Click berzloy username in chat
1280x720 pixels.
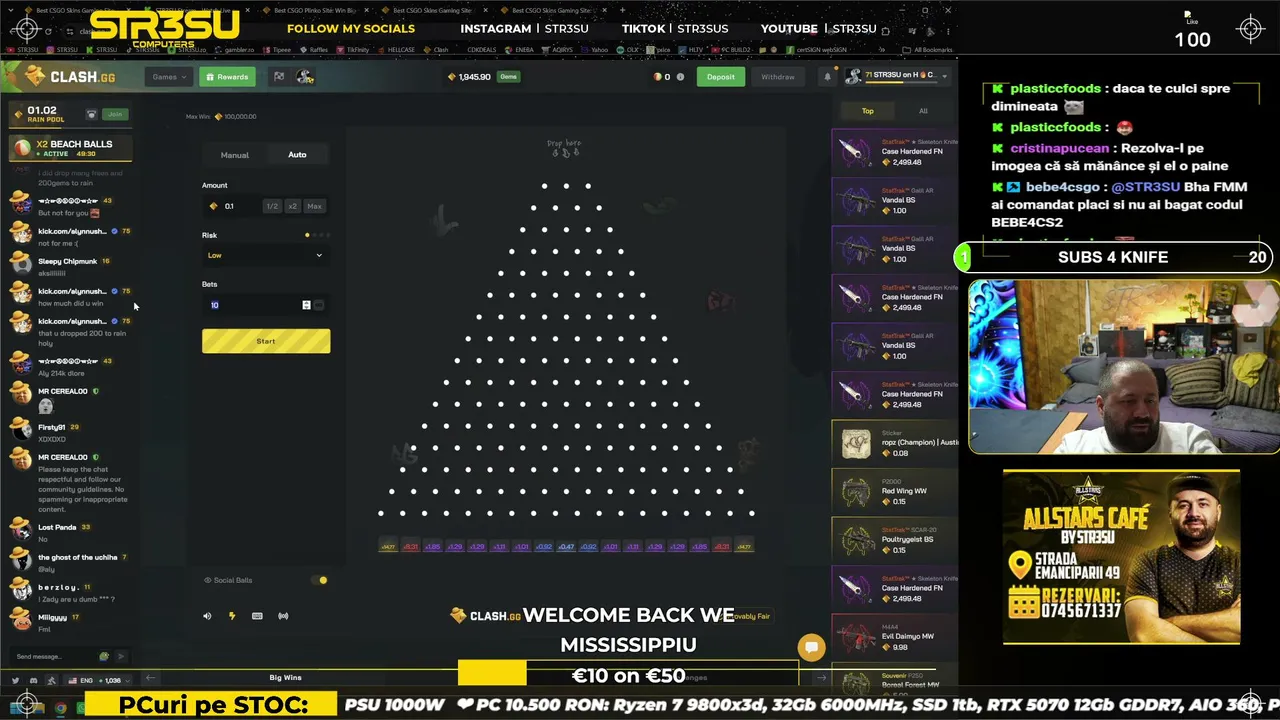pos(58,587)
